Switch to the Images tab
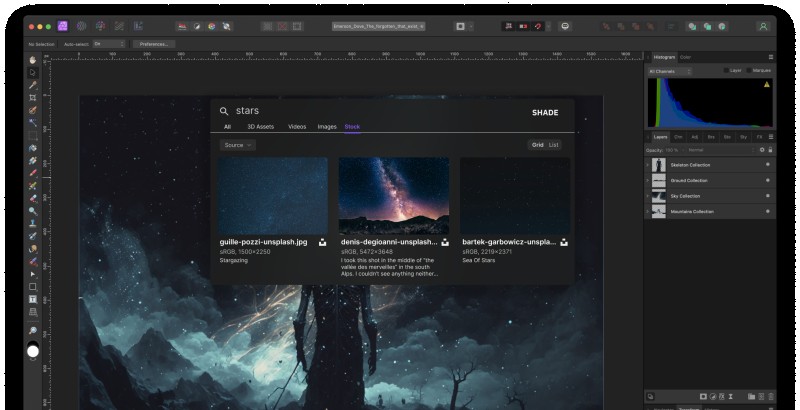 click(x=327, y=126)
